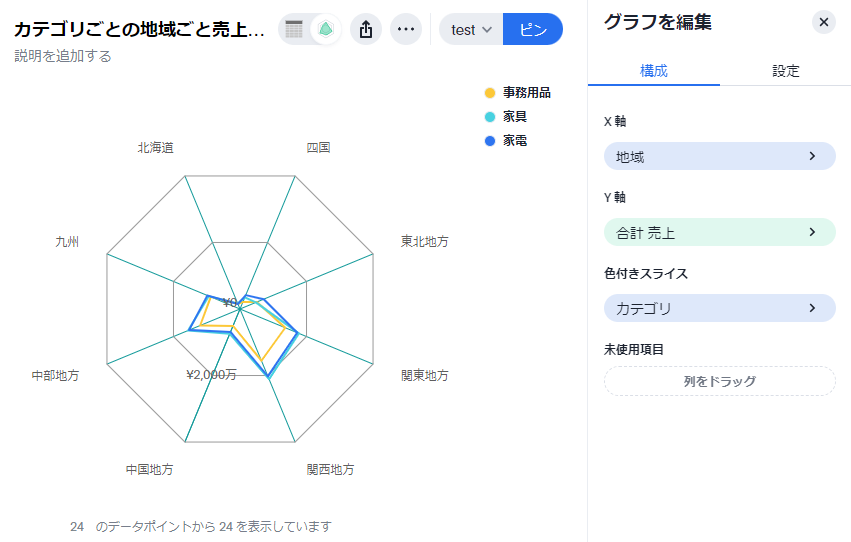Click the share icon button
851x542 pixels.
pyautogui.click(x=366, y=30)
